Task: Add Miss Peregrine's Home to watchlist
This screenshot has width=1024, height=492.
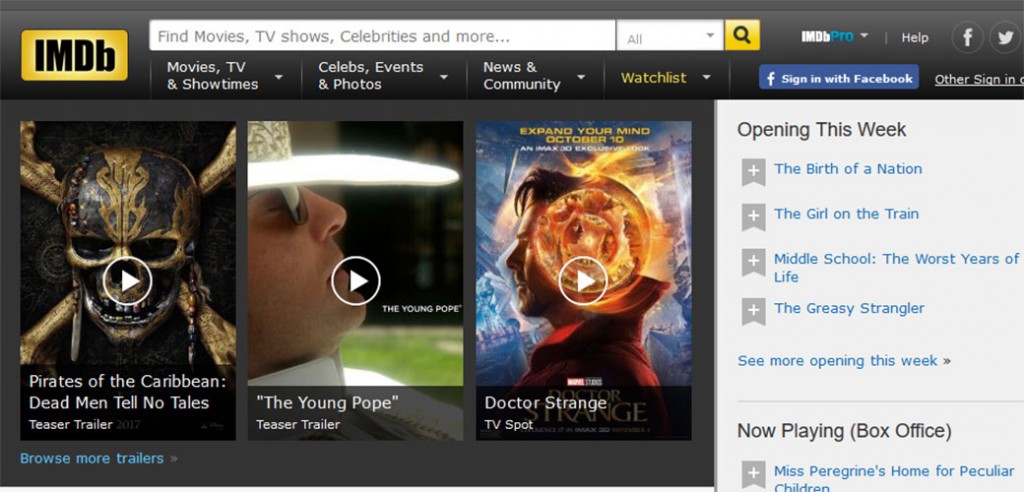Action: tap(754, 475)
